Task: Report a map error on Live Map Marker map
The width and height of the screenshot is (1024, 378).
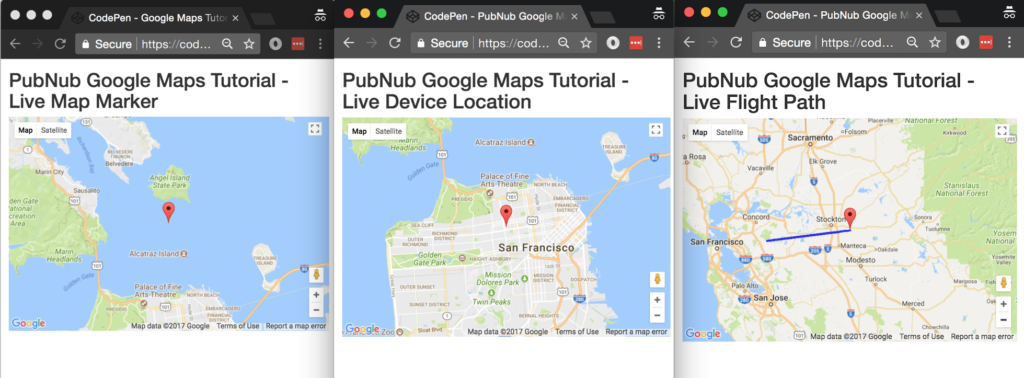Action: tap(295, 326)
